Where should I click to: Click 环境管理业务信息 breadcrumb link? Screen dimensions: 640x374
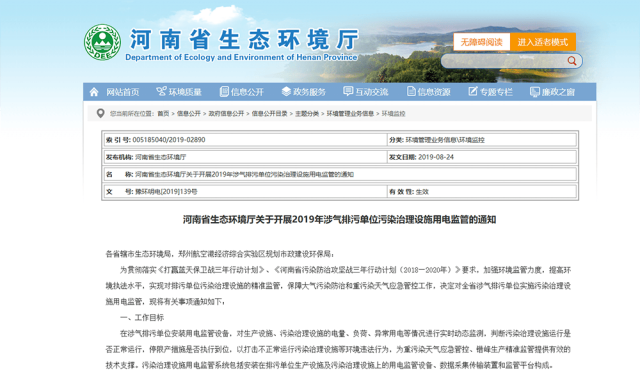350,114
